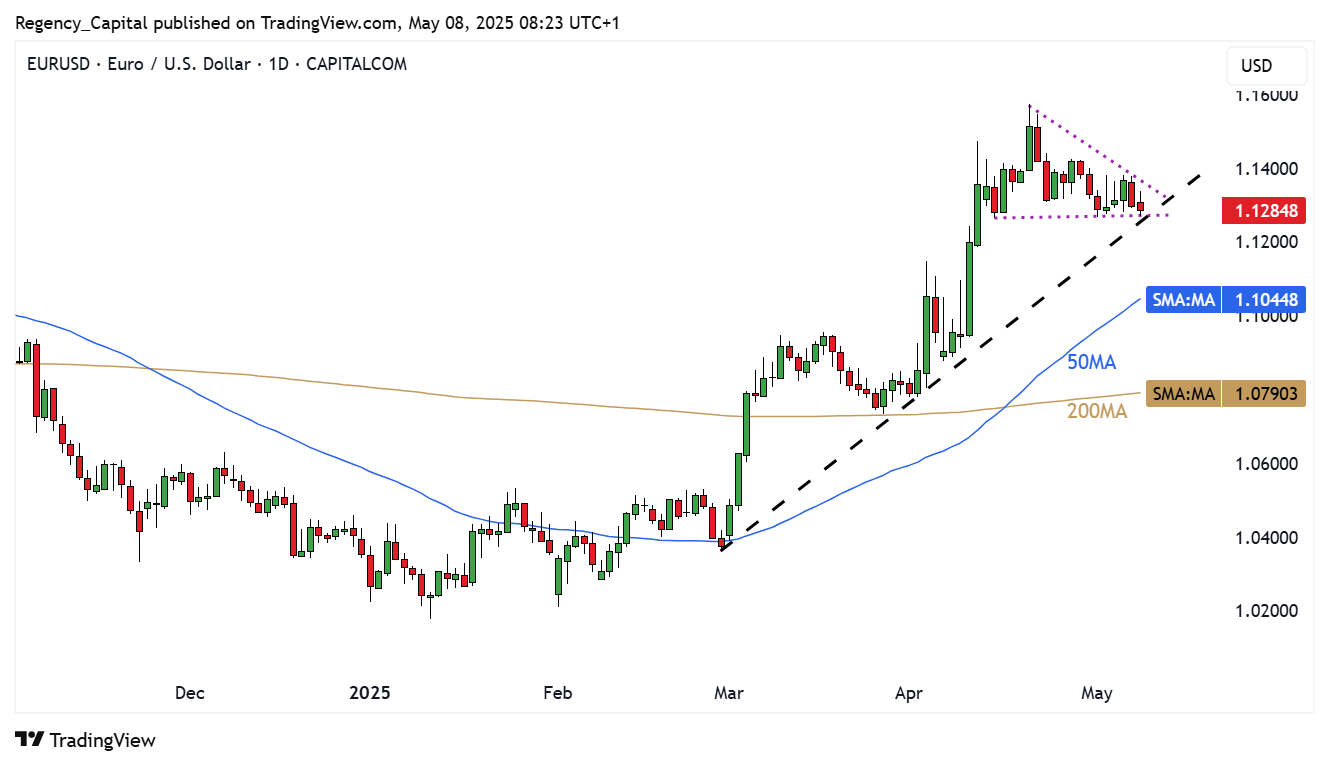Click the 200MA chart annotation
This screenshot has width=1329, height=766.
pyautogui.click(x=1097, y=410)
